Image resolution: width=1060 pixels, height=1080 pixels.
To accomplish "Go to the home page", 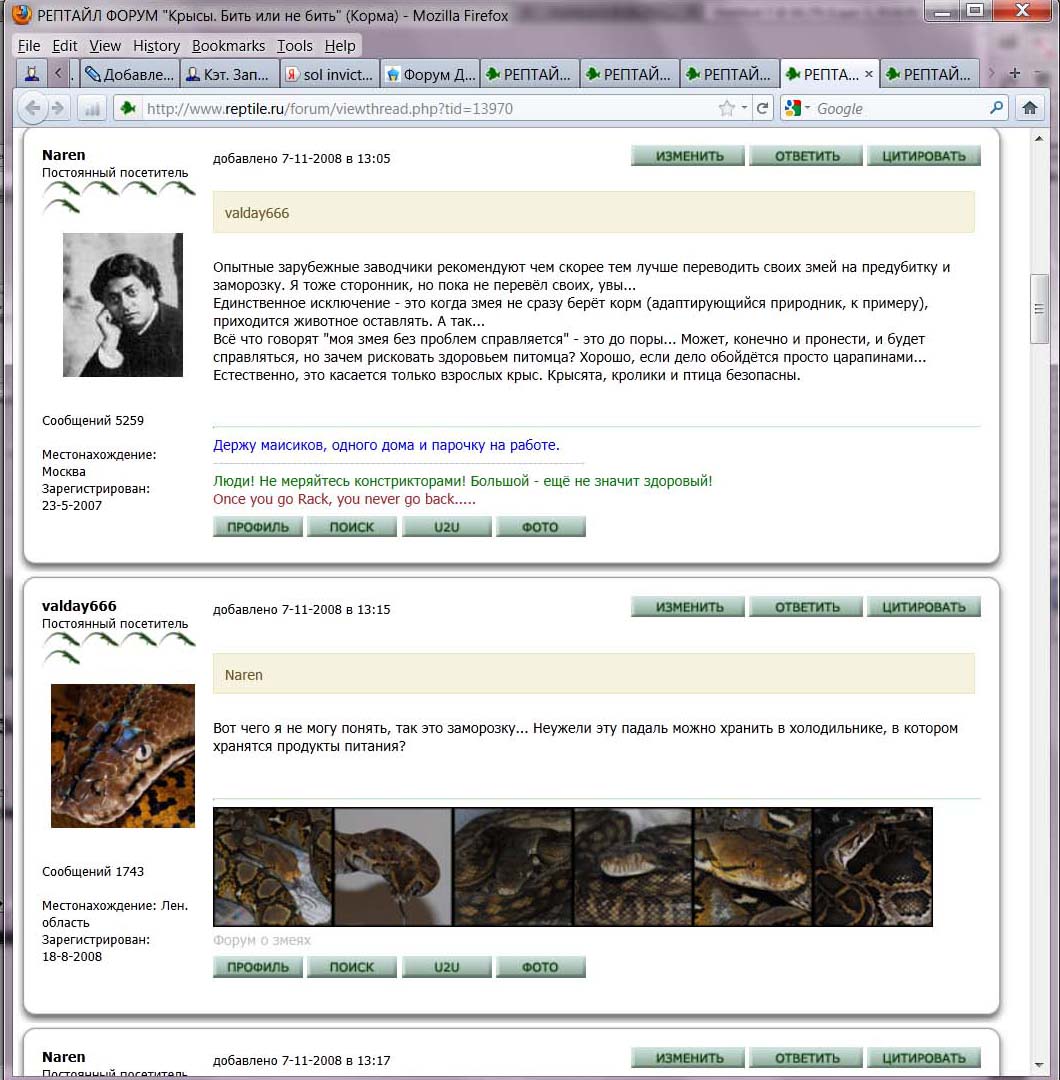I will point(1030,108).
